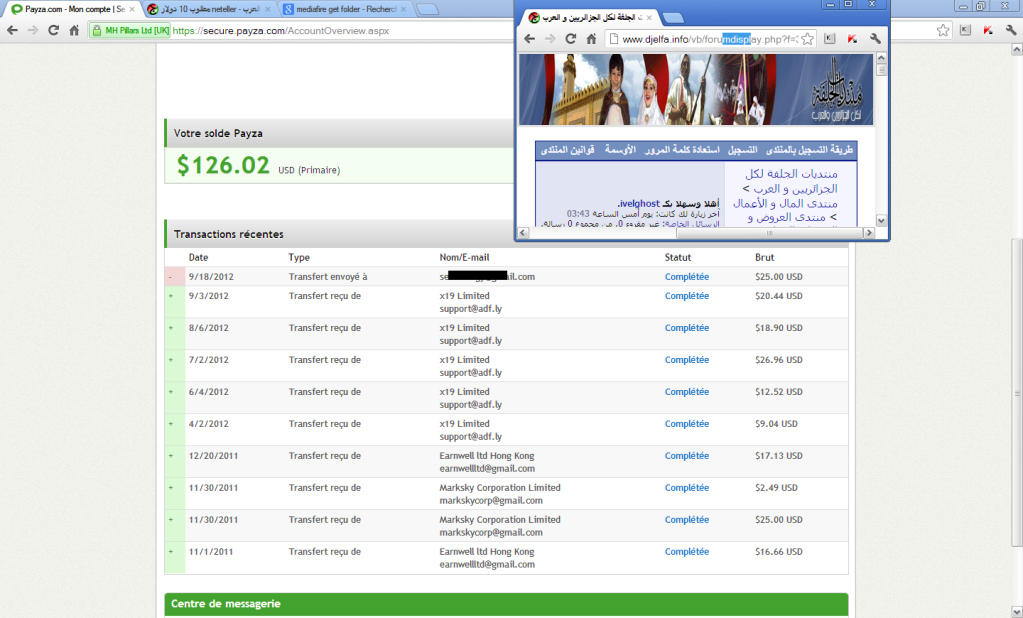The width and height of the screenshot is (1023, 618).
Task: Click the password recovery link in djelfa menu
Action: [682, 150]
